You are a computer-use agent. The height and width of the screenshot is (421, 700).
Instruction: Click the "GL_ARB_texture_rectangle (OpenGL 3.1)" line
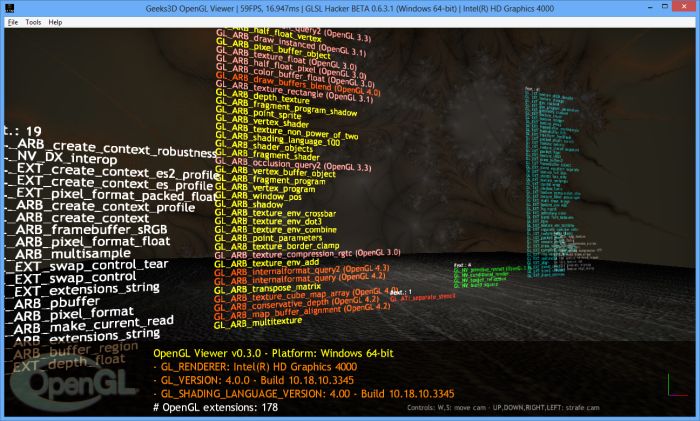(x=294, y=93)
